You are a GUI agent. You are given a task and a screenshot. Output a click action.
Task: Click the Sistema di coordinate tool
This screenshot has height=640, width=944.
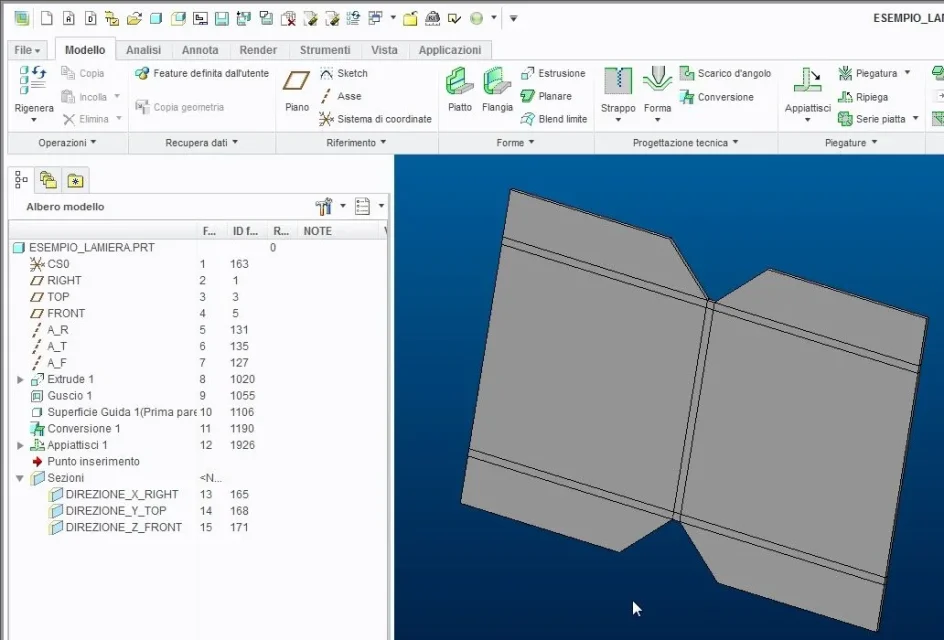[376, 119]
